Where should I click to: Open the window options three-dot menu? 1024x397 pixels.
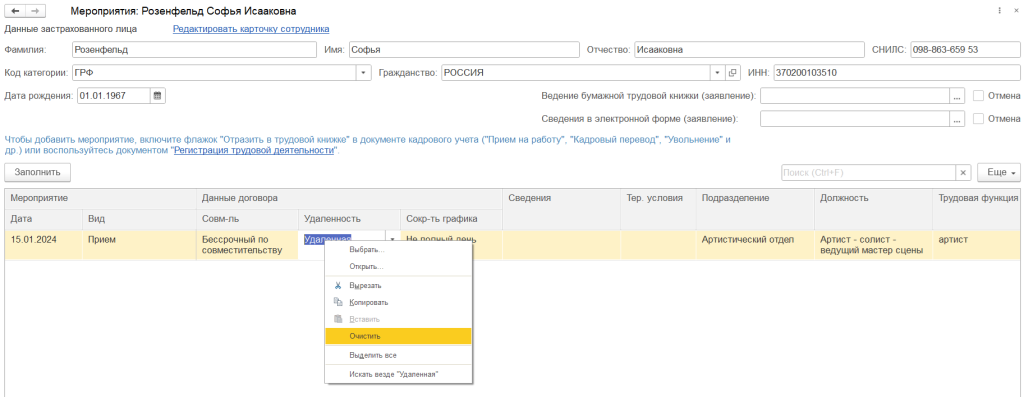(1000, 11)
